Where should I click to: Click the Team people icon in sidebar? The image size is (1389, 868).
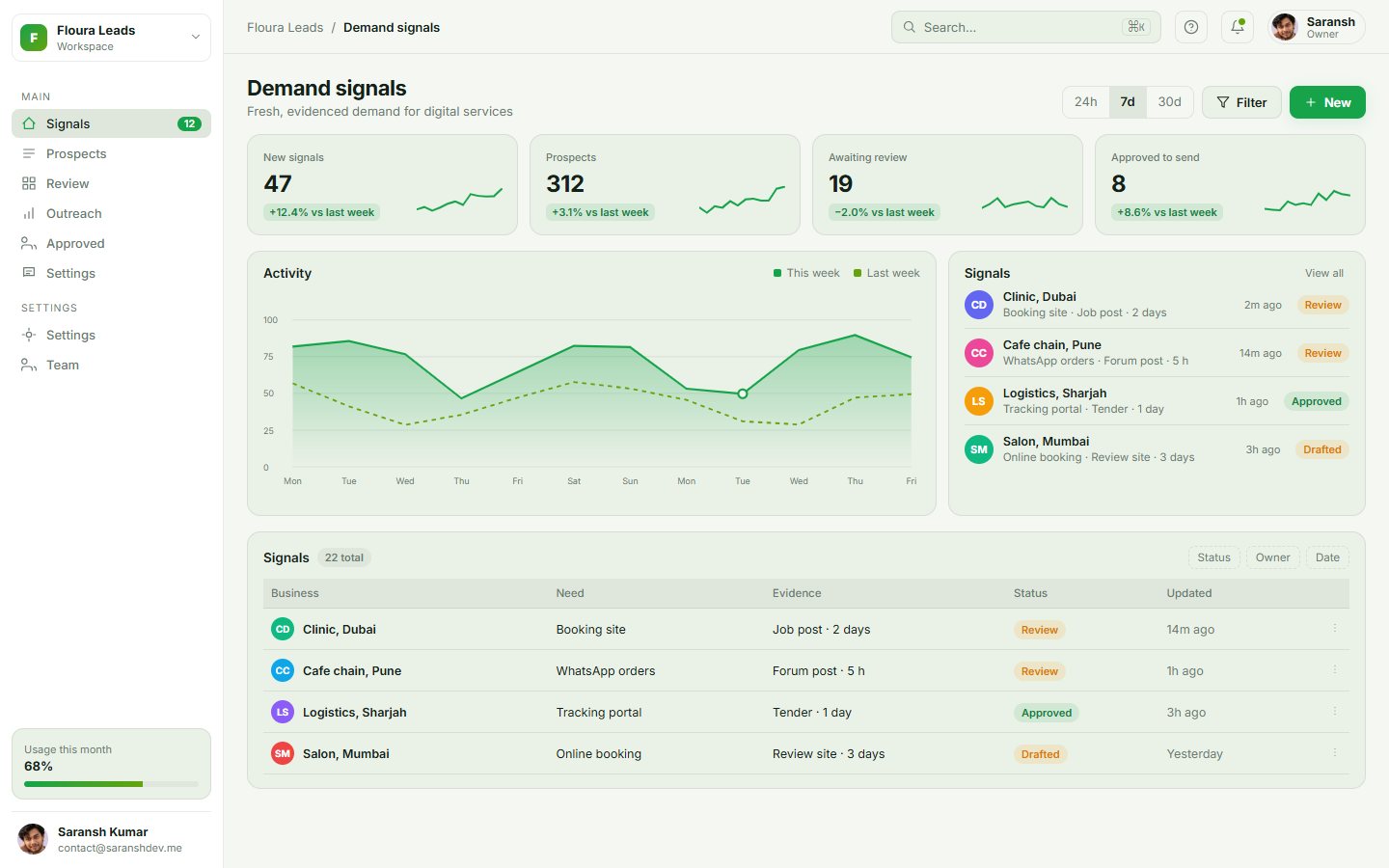(x=29, y=365)
